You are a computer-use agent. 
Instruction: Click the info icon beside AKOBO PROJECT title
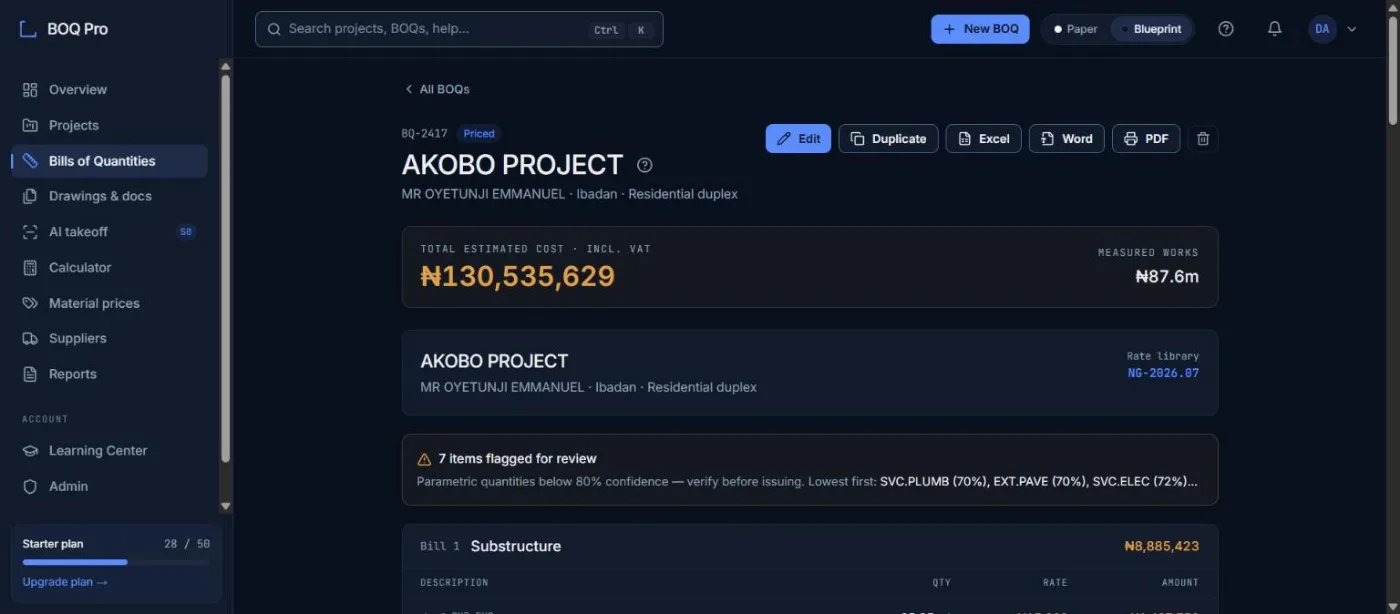click(645, 165)
